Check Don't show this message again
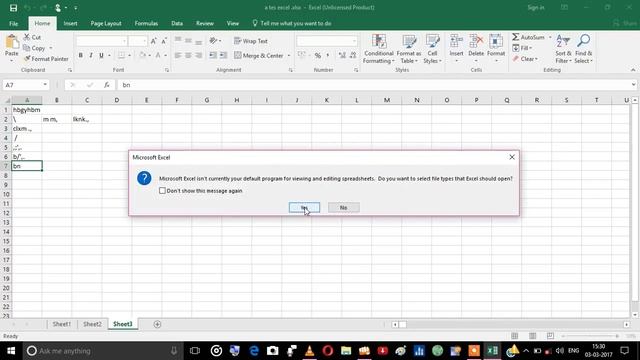Viewport: 640px width, 360px height. point(162,191)
